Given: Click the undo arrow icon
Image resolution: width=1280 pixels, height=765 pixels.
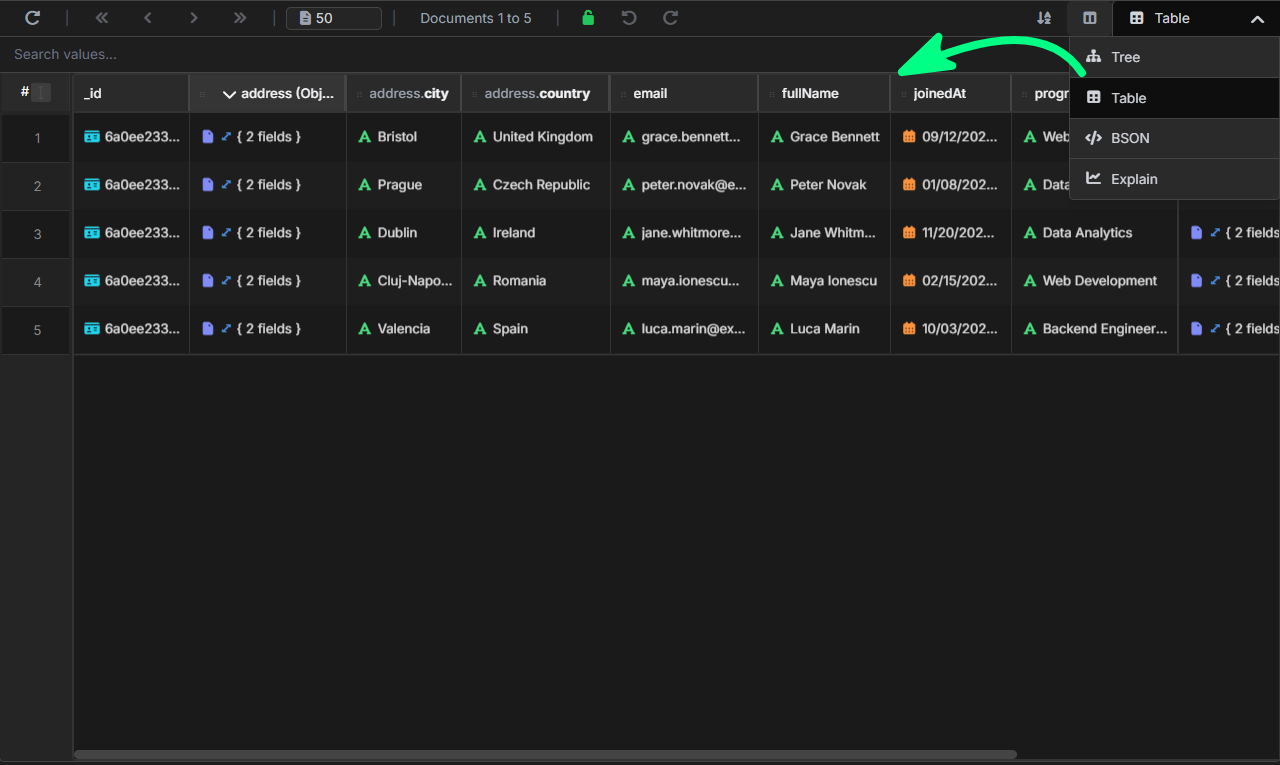Looking at the screenshot, I should [x=629, y=18].
